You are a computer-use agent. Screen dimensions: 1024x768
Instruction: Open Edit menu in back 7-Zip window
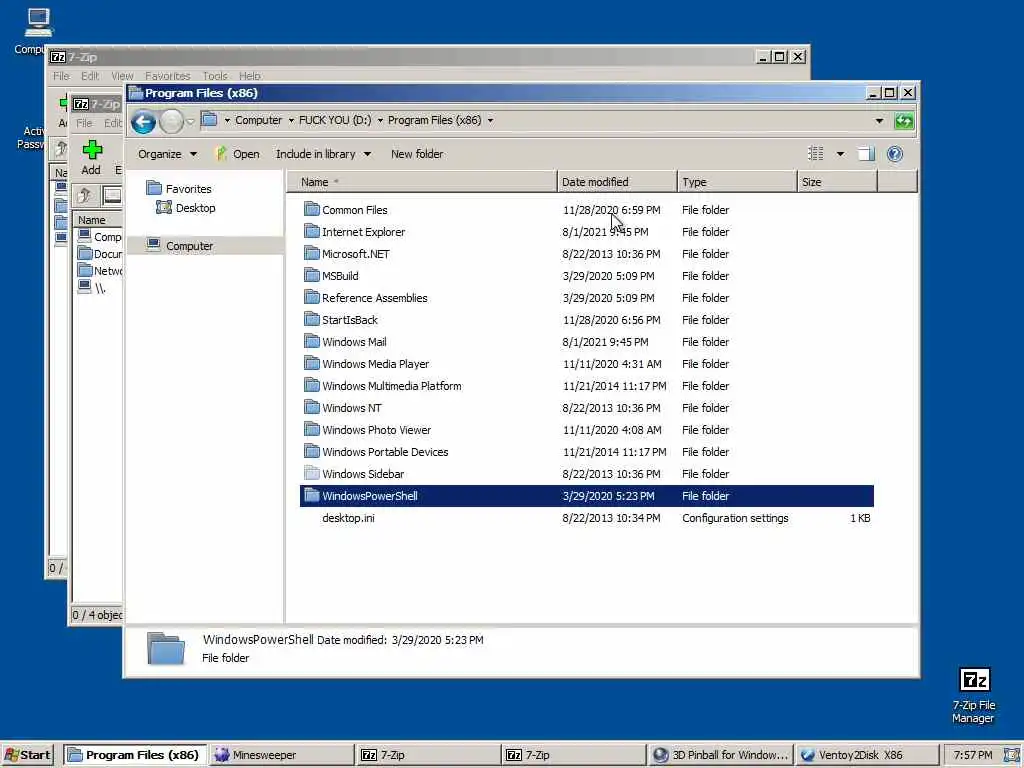[x=89, y=76]
